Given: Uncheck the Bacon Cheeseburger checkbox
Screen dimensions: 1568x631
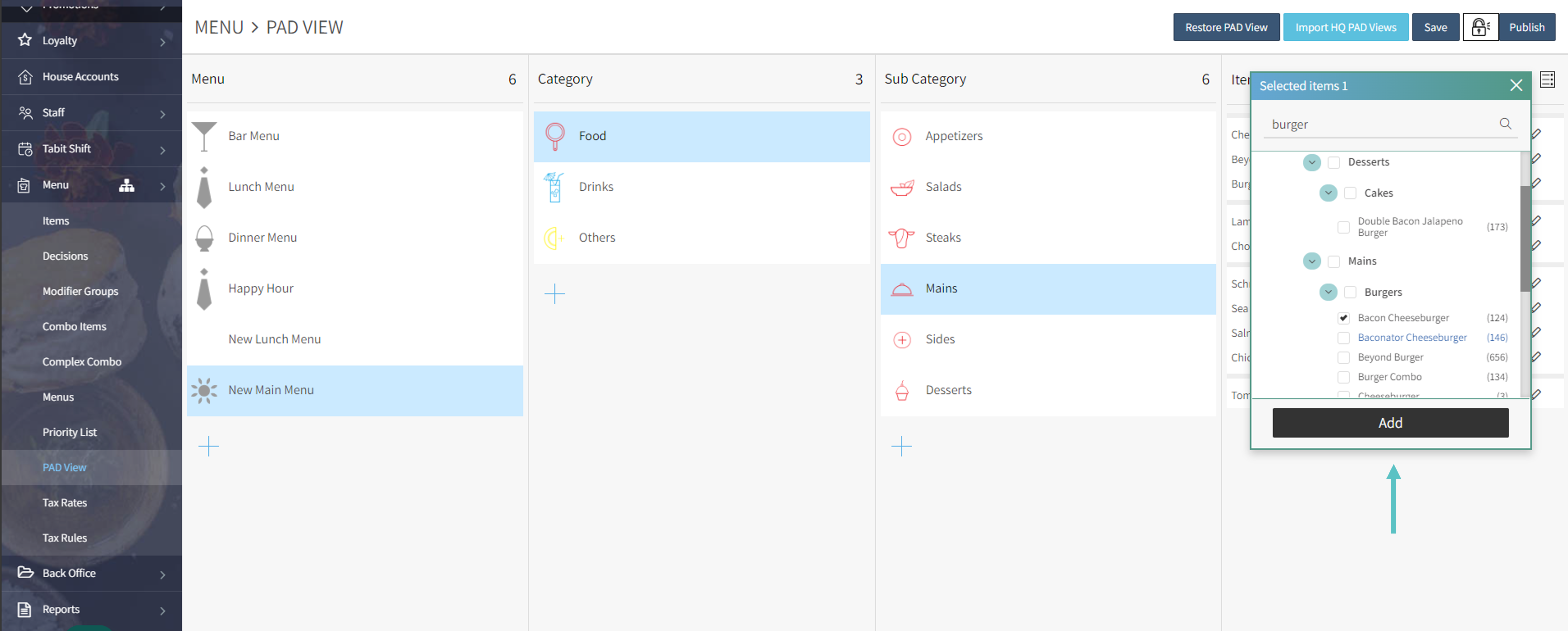Looking at the screenshot, I should point(1343,318).
